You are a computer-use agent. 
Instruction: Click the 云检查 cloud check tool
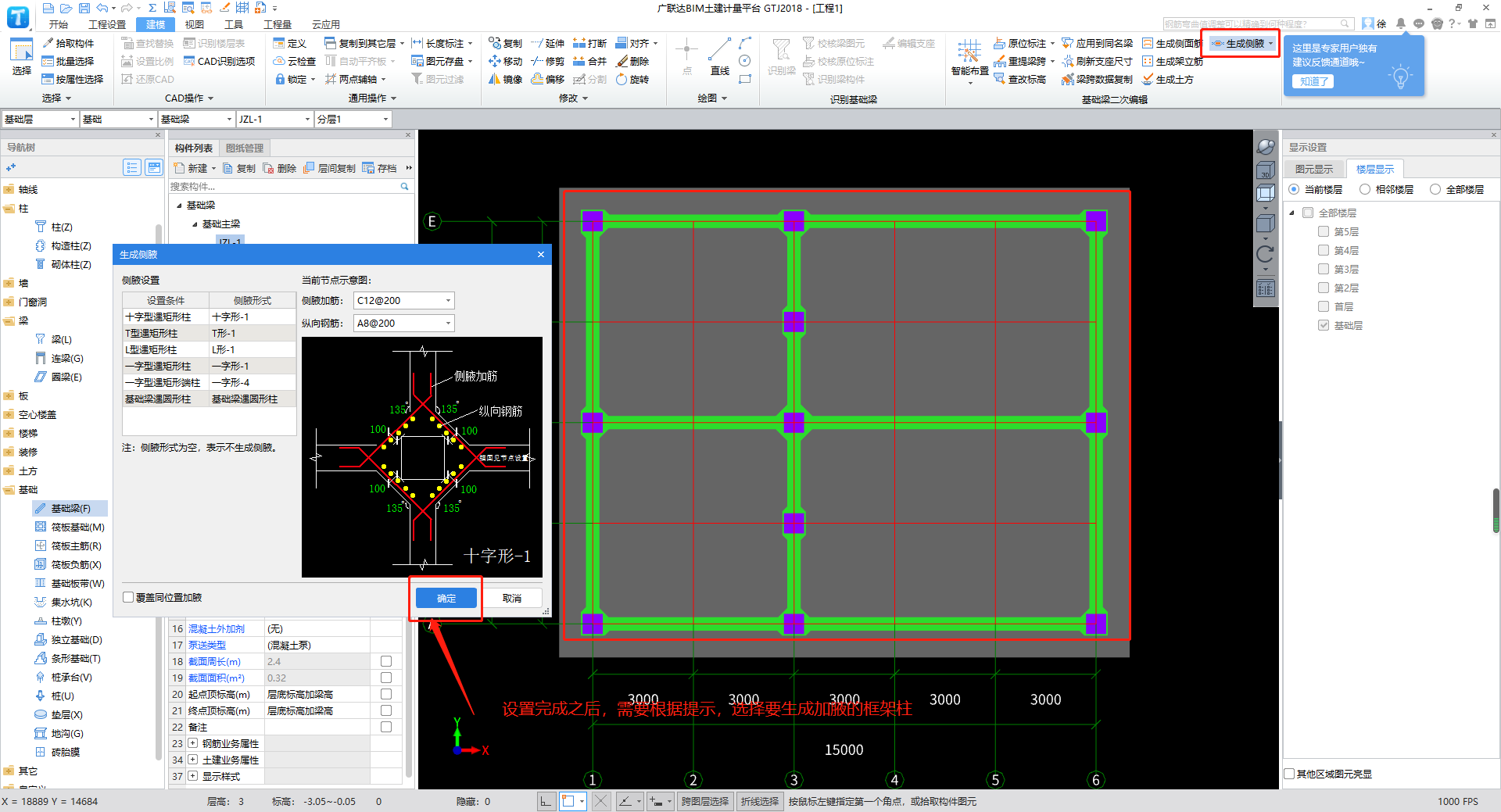295,61
